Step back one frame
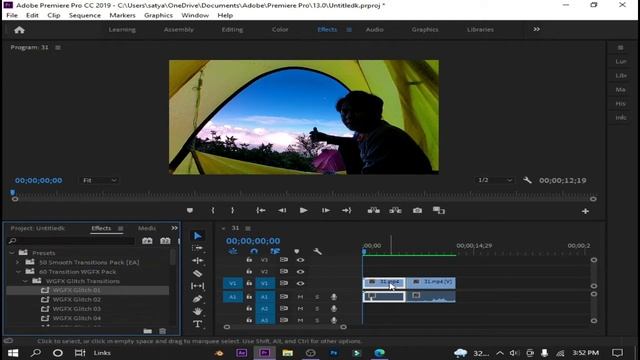 click(x=282, y=211)
